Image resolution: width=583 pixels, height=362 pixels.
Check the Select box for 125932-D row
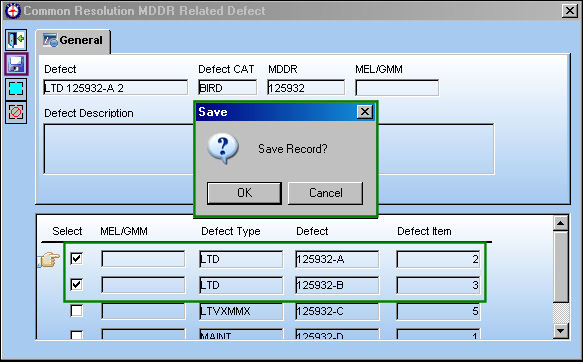[x=77, y=335]
